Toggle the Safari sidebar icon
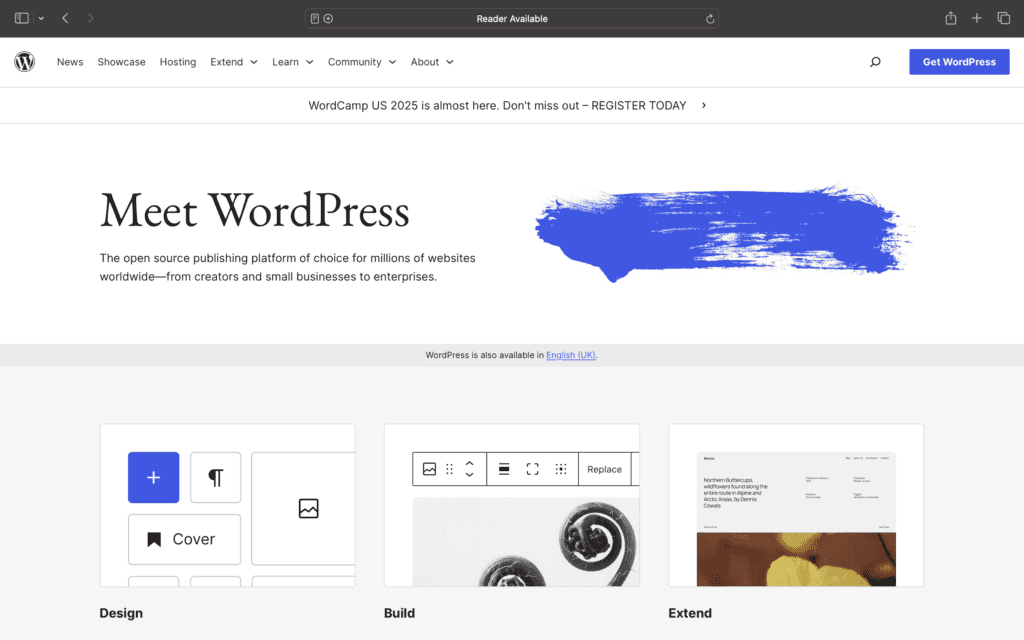1024x640 pixels. click(x=22, y=18)
